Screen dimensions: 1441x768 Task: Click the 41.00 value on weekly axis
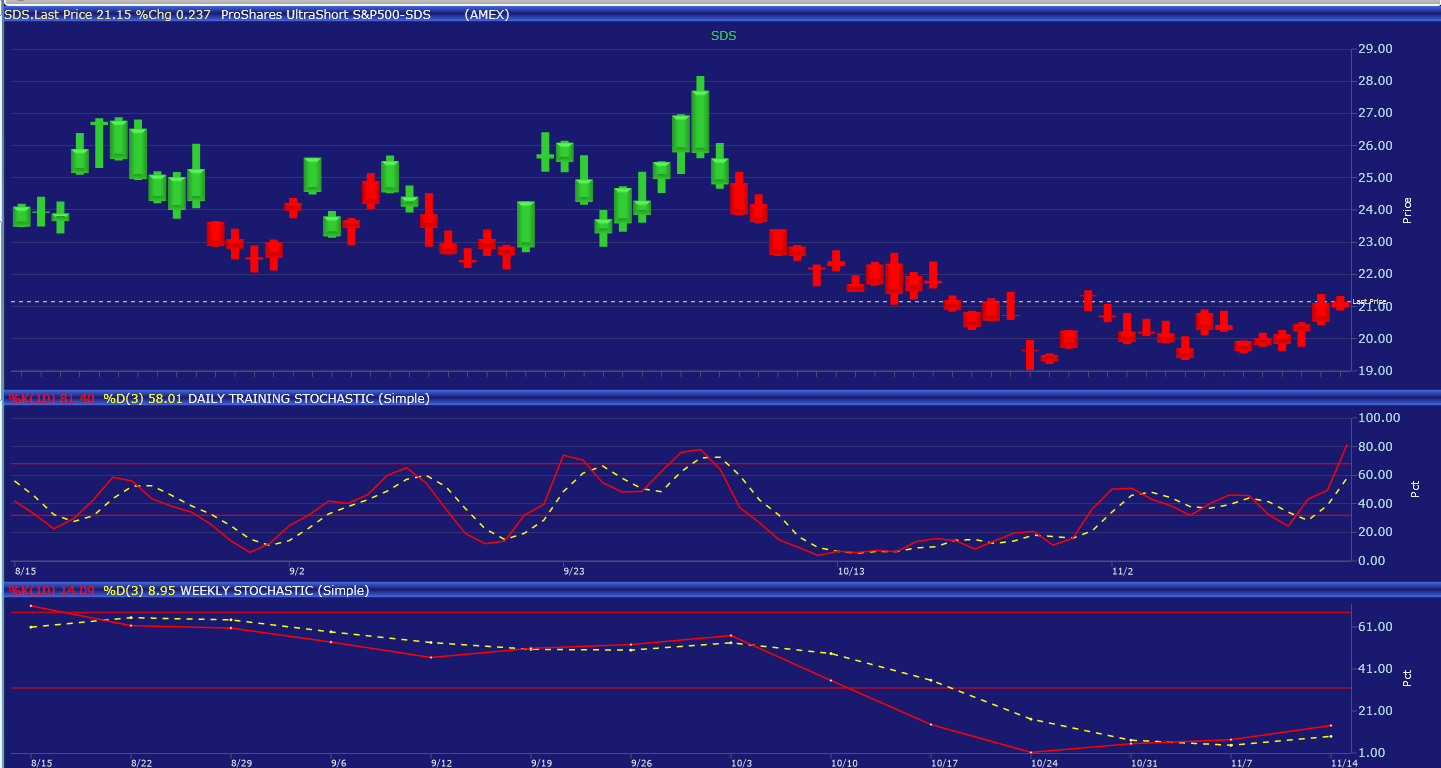(1375, 669)
